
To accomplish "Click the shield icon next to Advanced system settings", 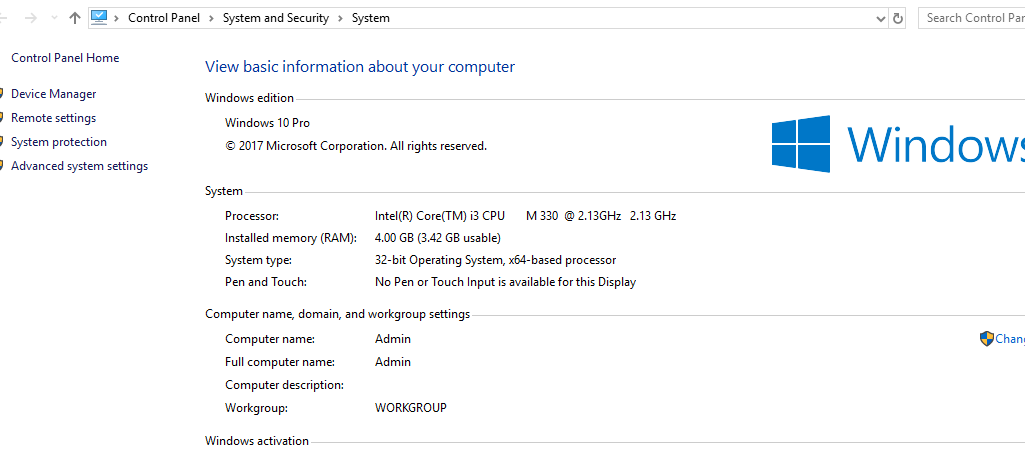I will point(2,166).
